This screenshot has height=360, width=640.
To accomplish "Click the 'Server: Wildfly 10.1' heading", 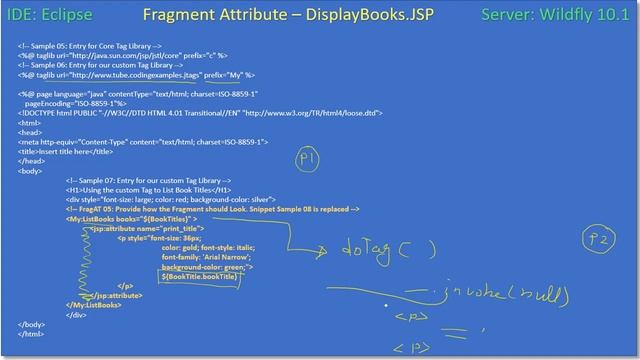I will pos(555,15).
